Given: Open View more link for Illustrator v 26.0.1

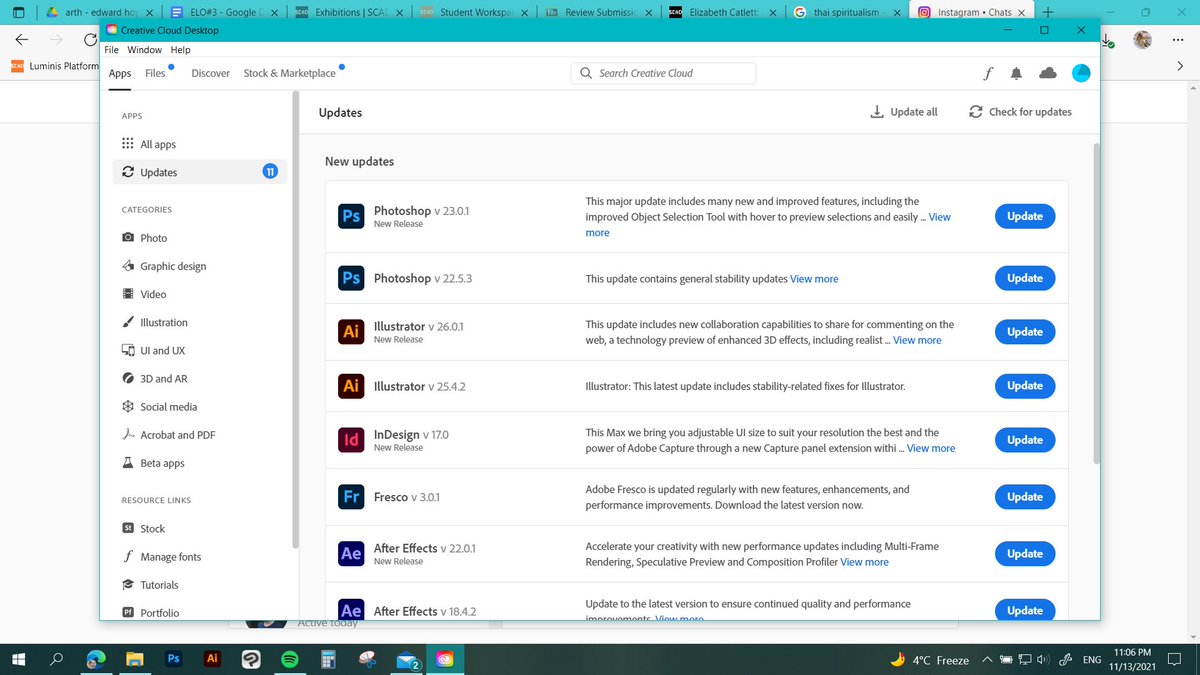Looking at the screenshot, I should (917, 340).
